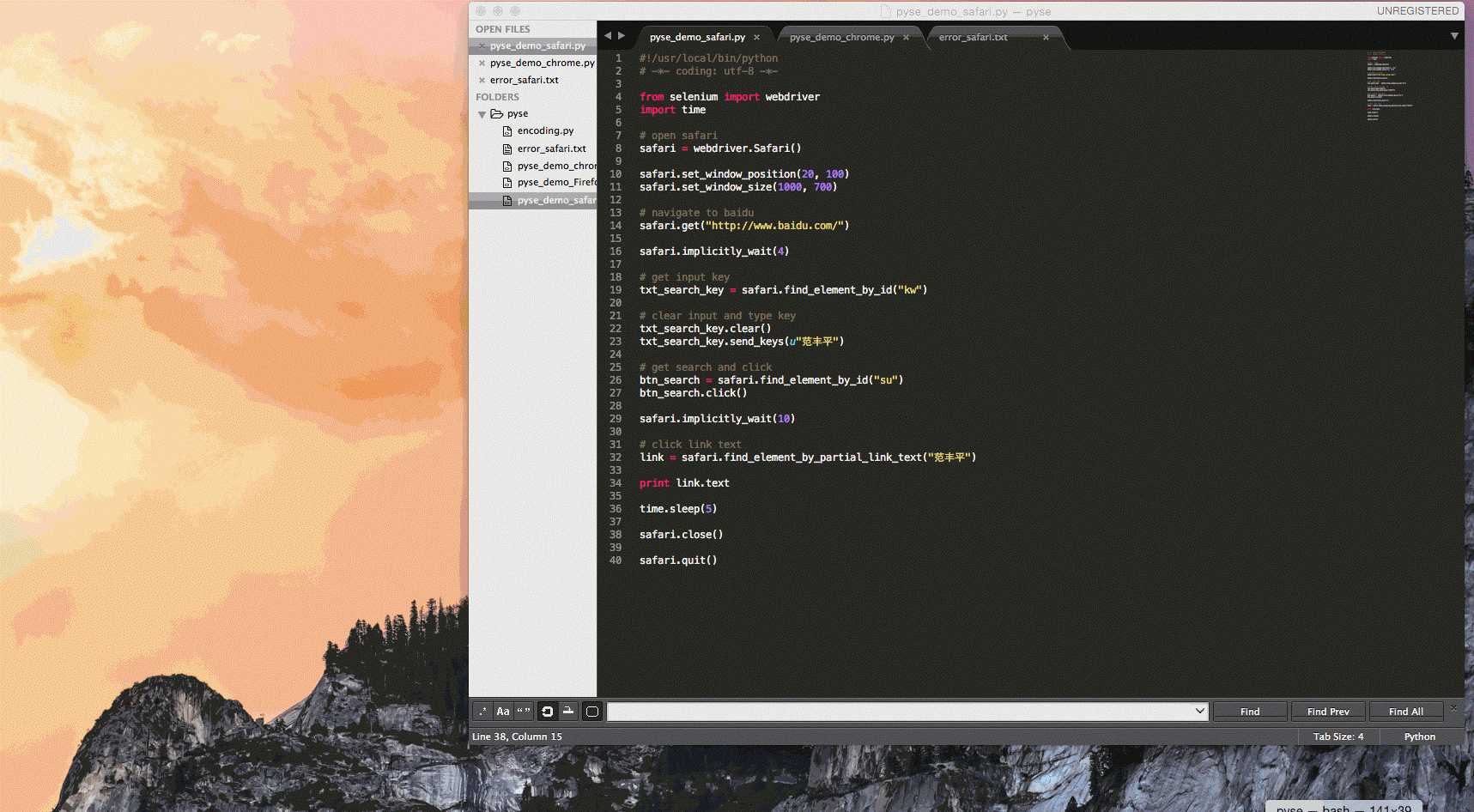Select pyse_demo_chrome.py in Open Files

(x=543, y=63)
